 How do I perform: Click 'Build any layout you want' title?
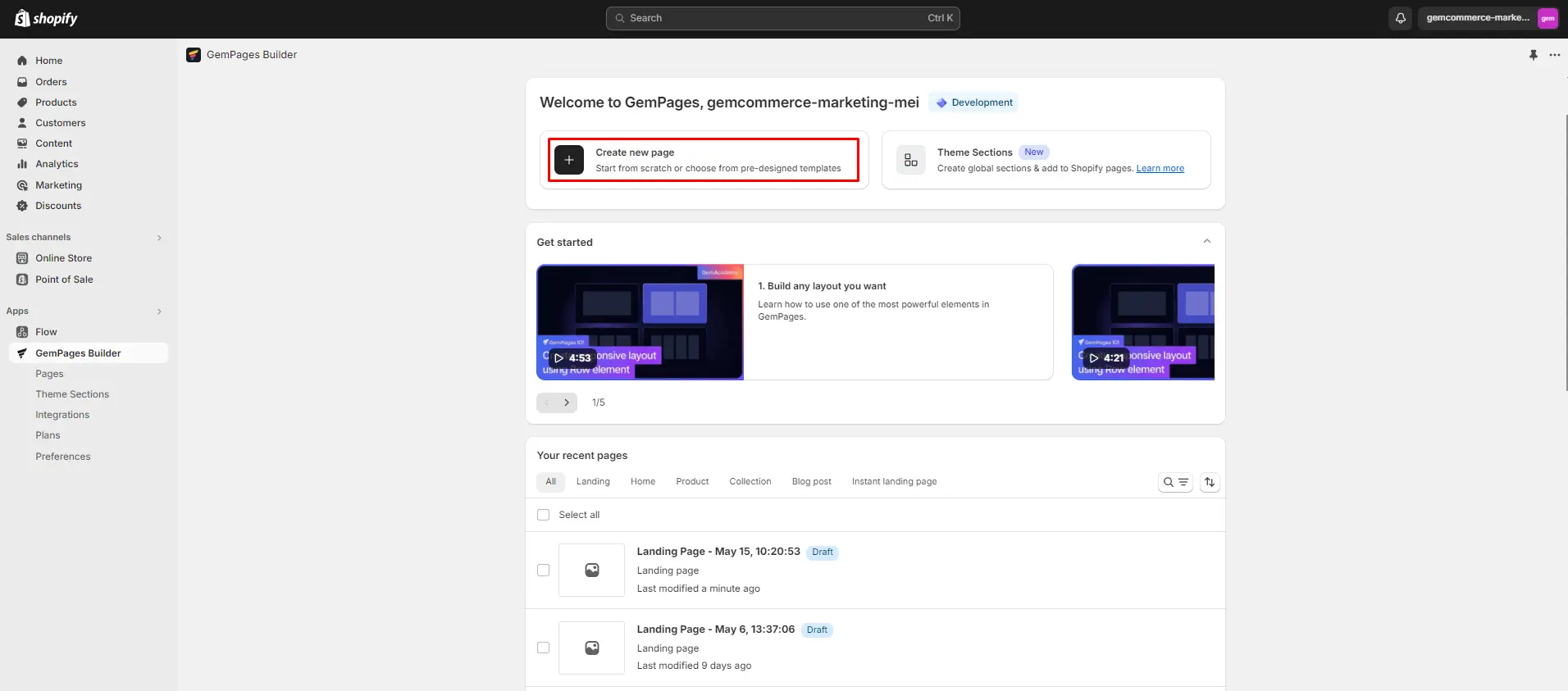(822, 286)
